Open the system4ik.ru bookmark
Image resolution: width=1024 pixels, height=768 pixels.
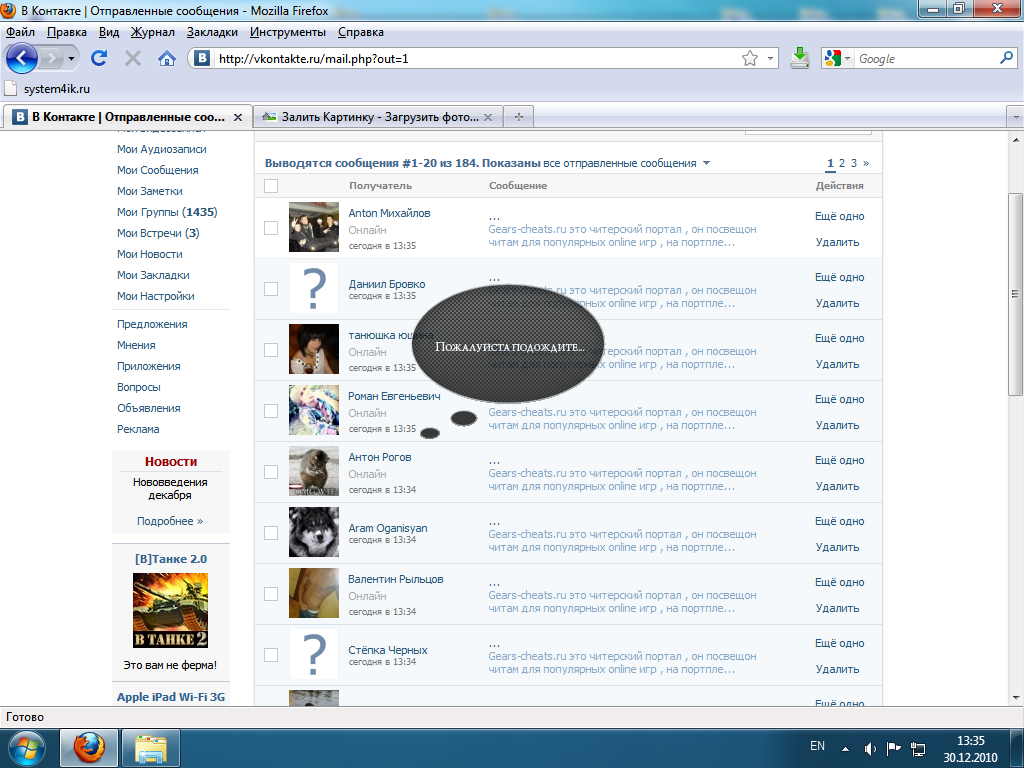pos(47,89)
